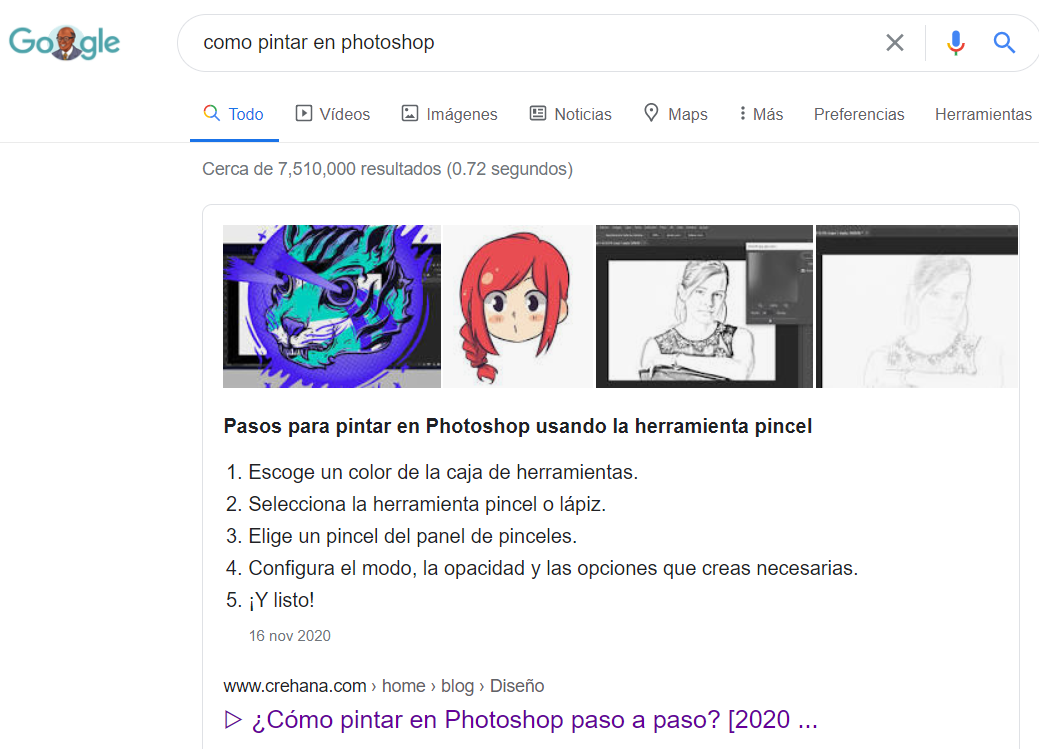1050x749 pixels.
Task: Open the Preferencias dropdown
Action: pyautogui.click(x=858, y=114)
